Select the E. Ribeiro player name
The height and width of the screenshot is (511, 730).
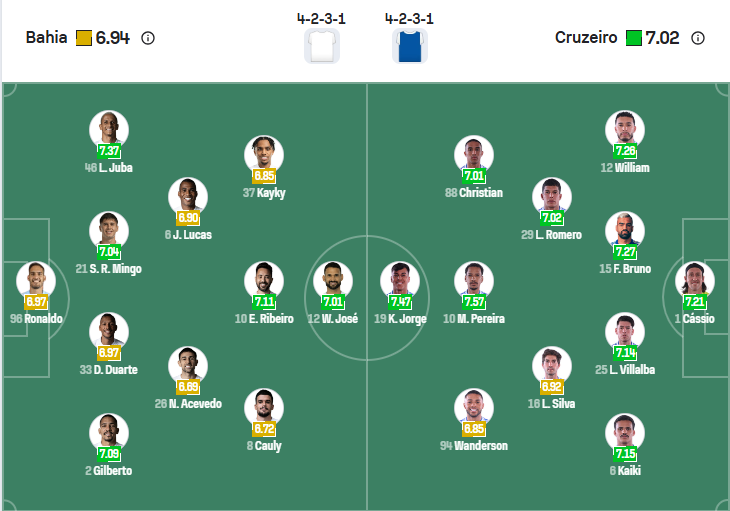[x=264, y=319]
